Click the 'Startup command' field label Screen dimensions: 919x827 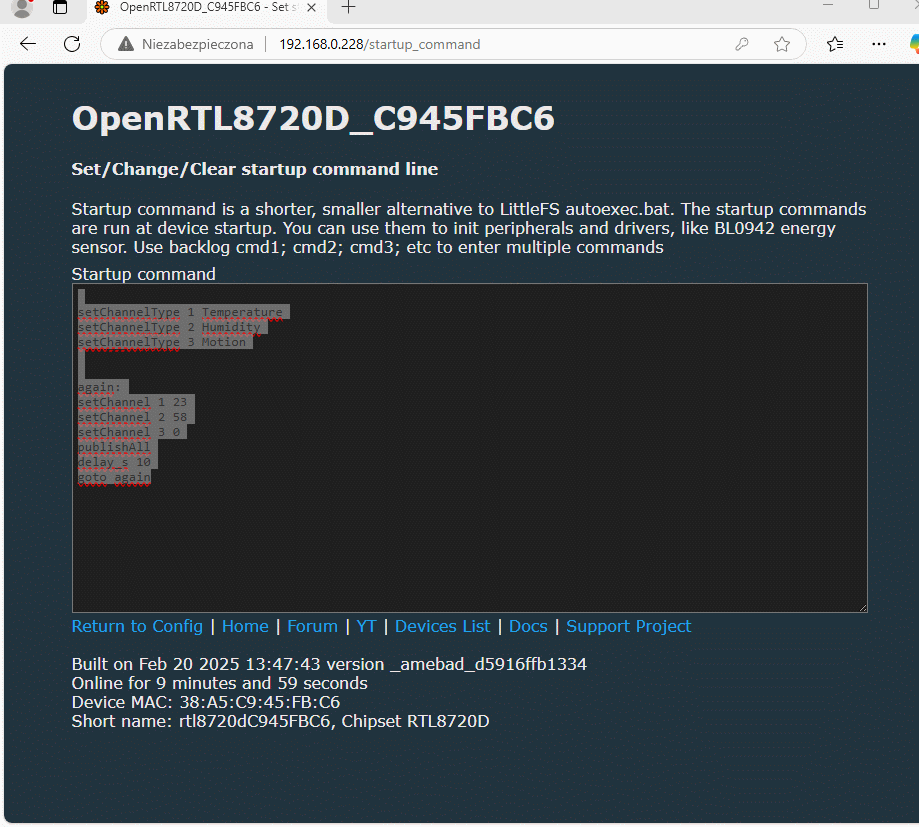click(144, 274)
